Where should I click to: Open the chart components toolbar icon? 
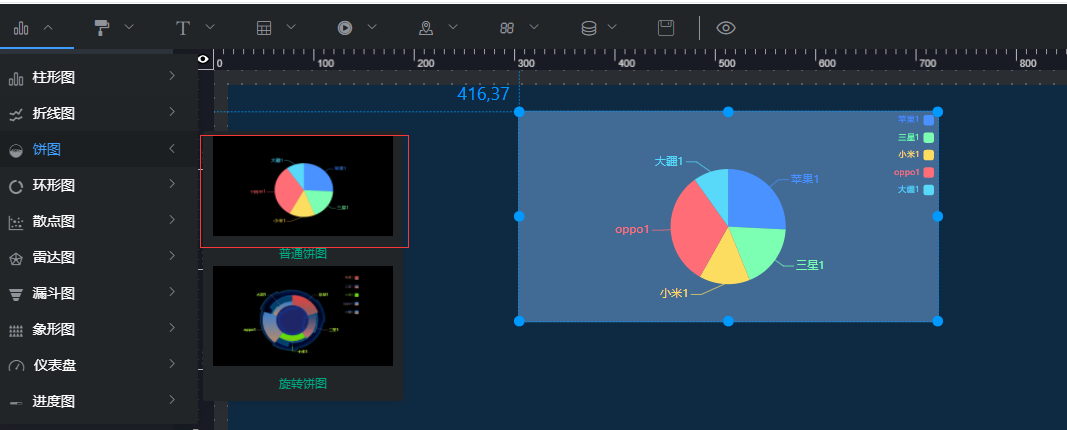(21, 28)
